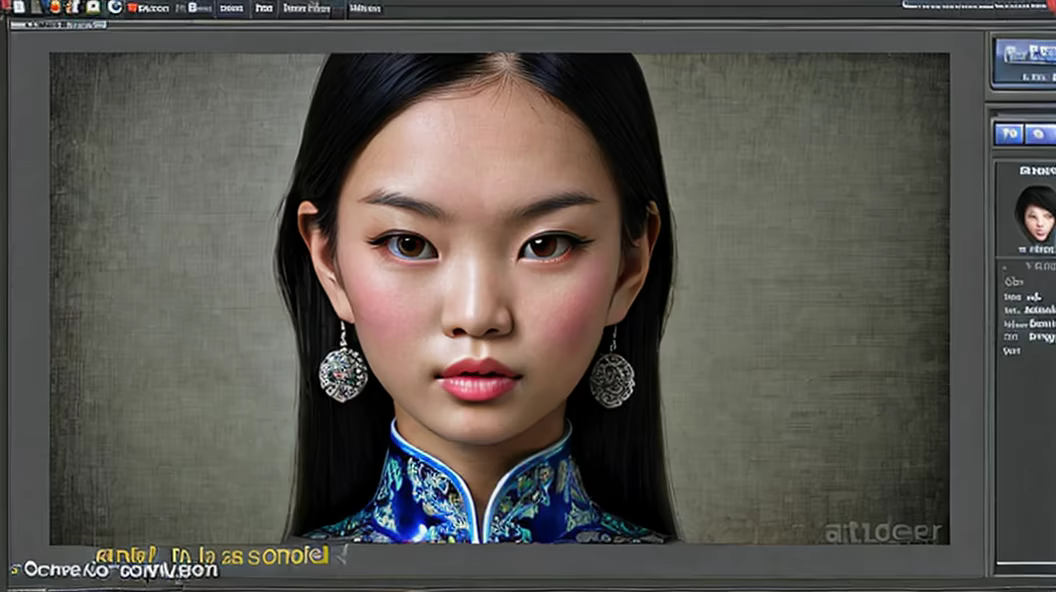Open the menu labeled with red icon
1056x592 pixels.
(150, 8)
